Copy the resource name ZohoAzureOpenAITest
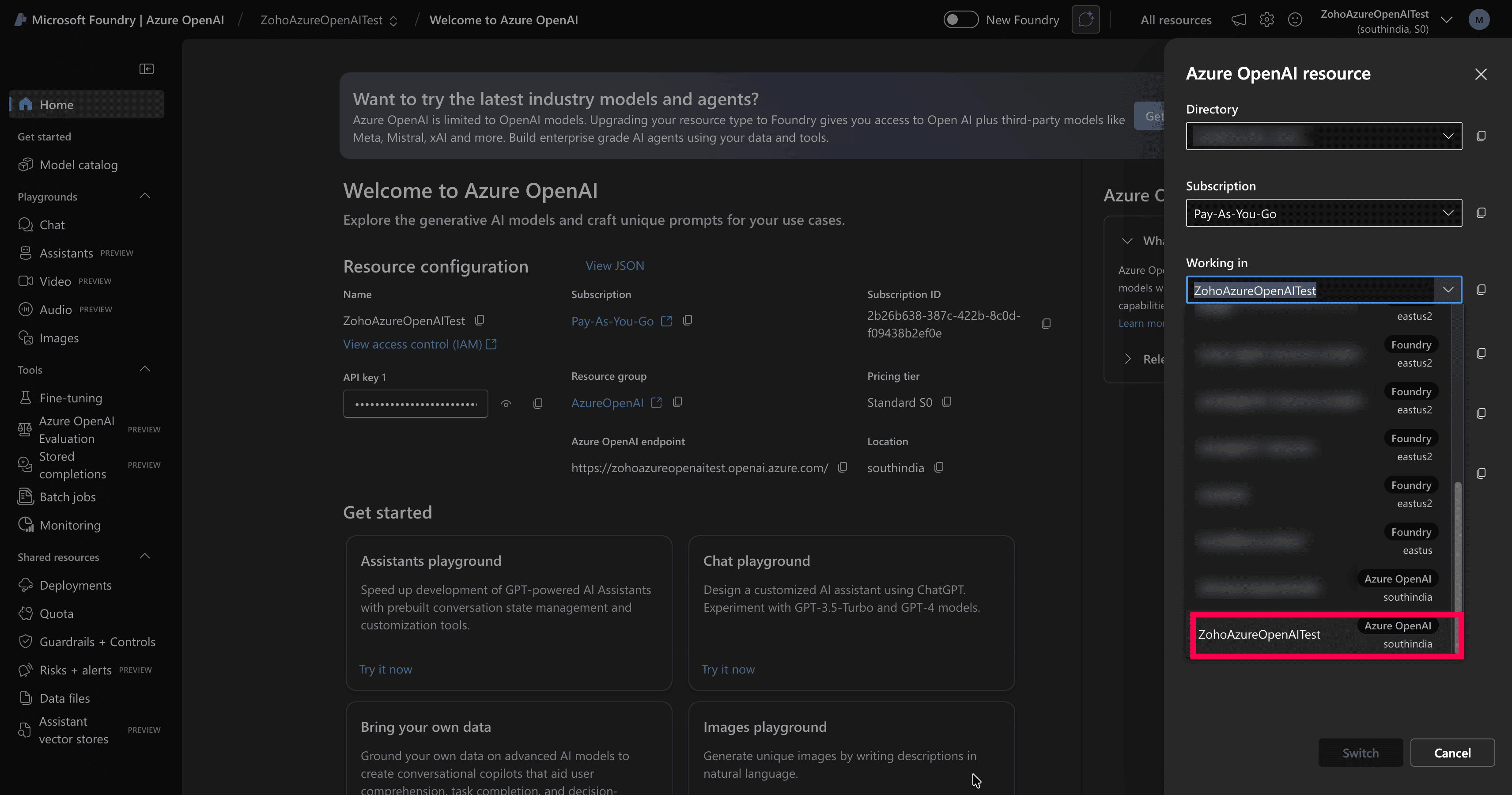Screen dimensions: 1512x795 [x=480, y=320]
